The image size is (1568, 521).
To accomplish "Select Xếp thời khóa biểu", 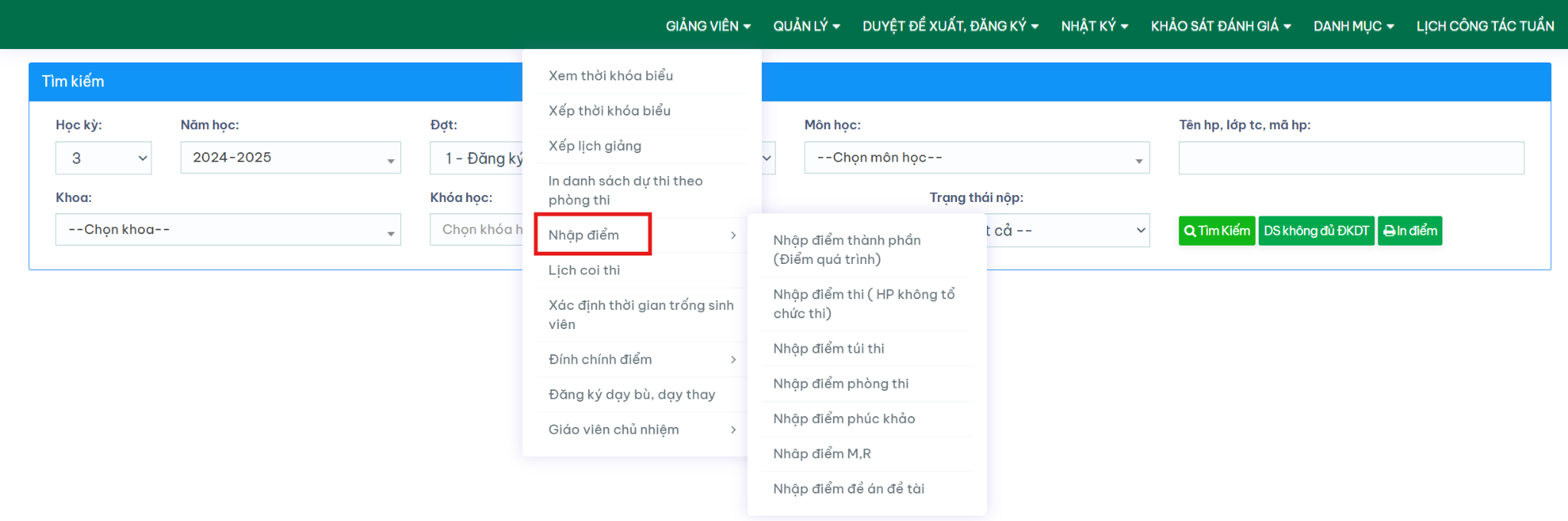I will click(642, 111).
